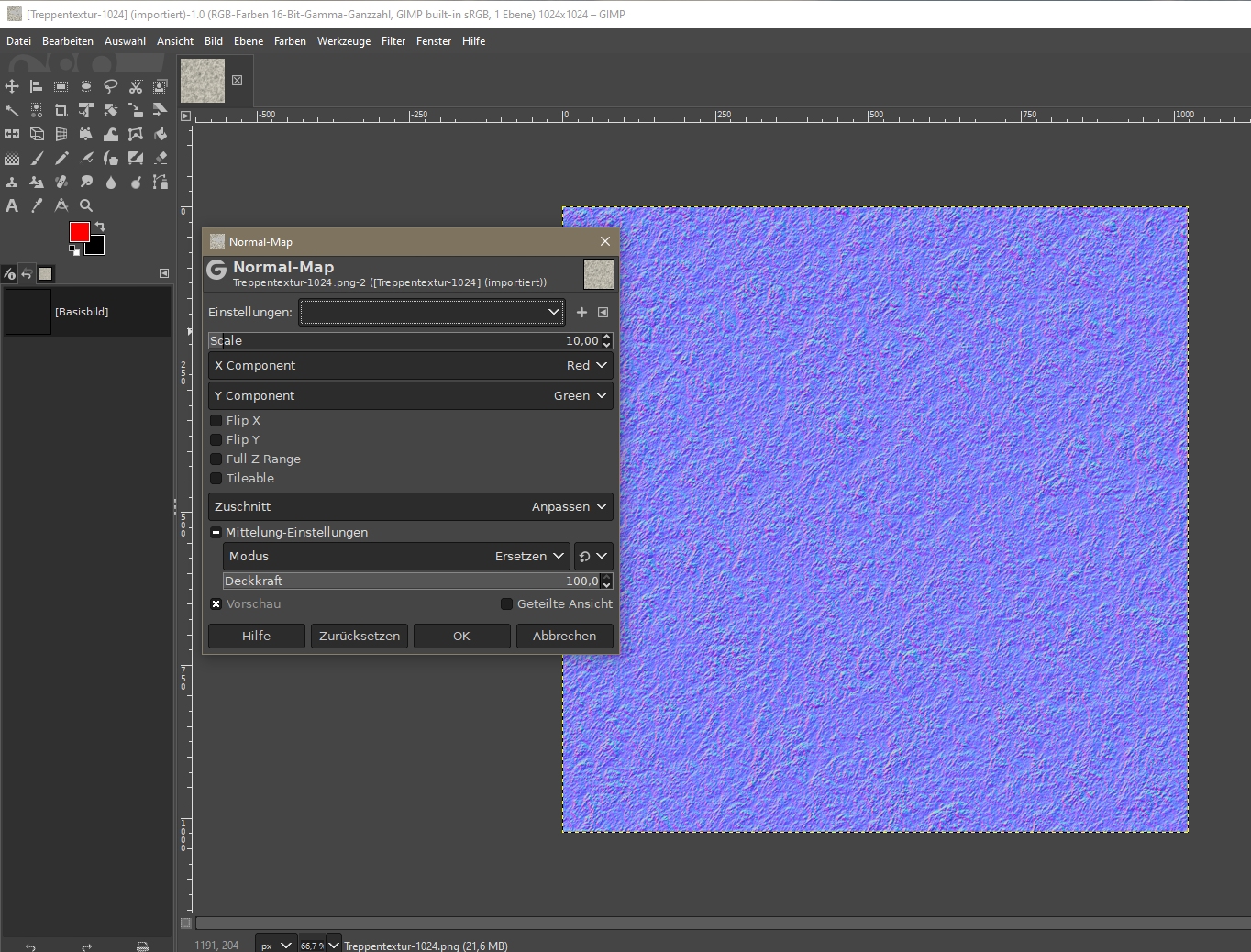Image resolution: width=1251 pixels, height=952 pixels.
Task: Toggle Quick Mask at canvas bottom-left corner
Action: (x=185, y=923)
